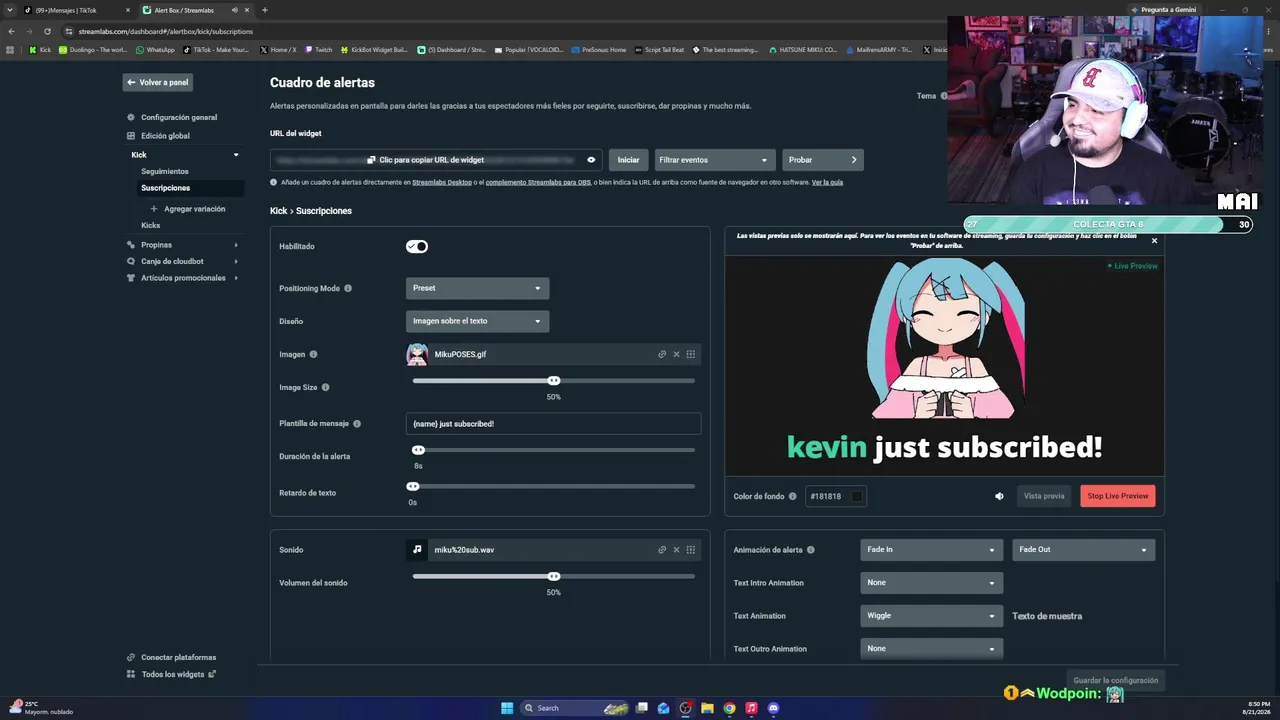Select Kicks in the sidebar
This screenshot has width=1280, height=720.
click(x=150, y=225)
